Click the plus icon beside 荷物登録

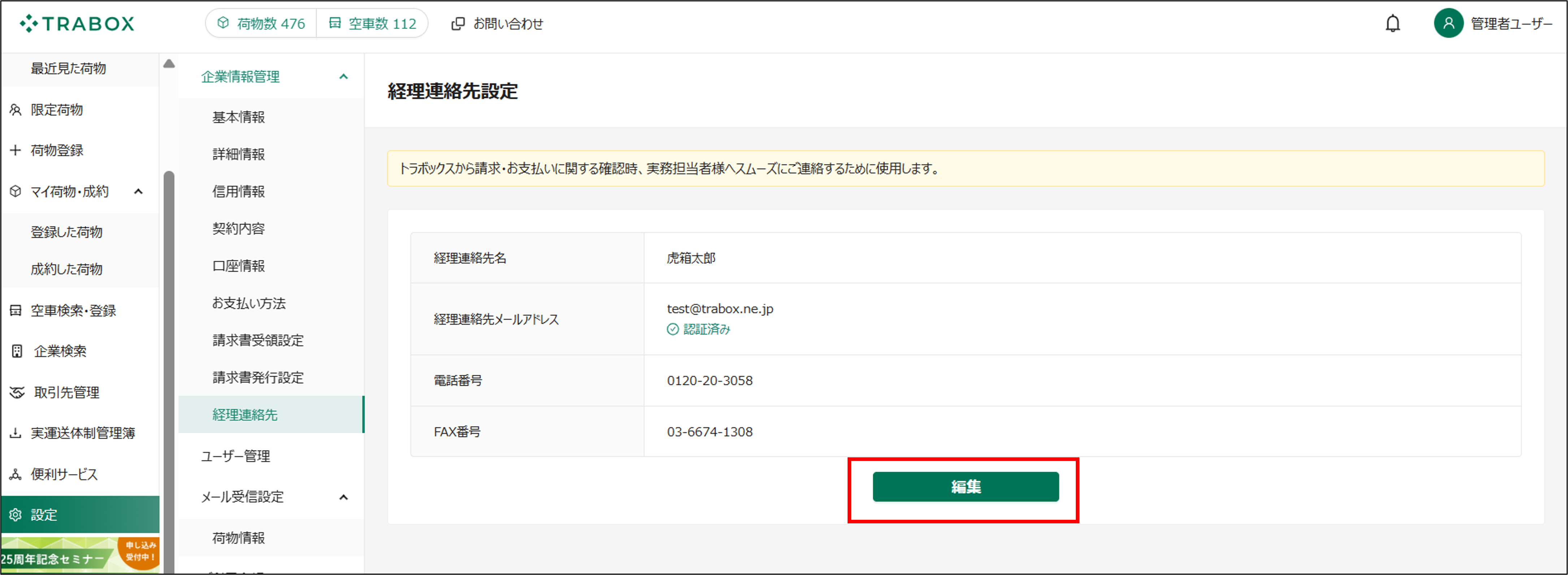[x=15, y=150]
